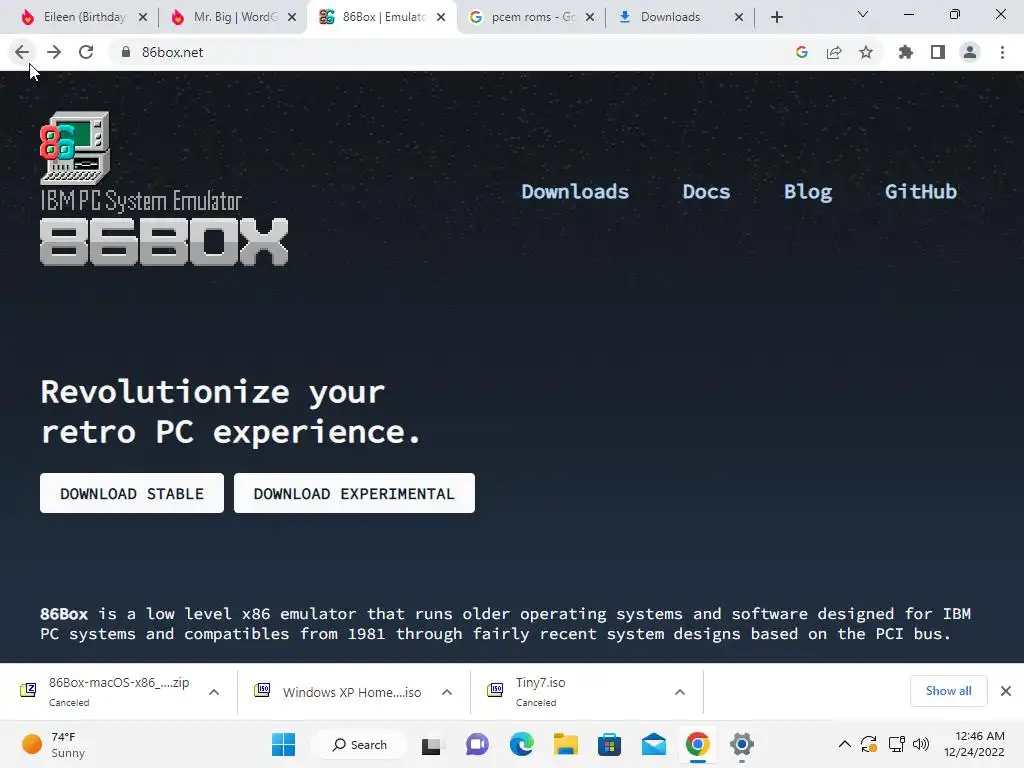The width and height of the screenshot is (1024, 768).
Task: Click the DOWNLOAD STABLE button
Action: [x=132, y=493]
